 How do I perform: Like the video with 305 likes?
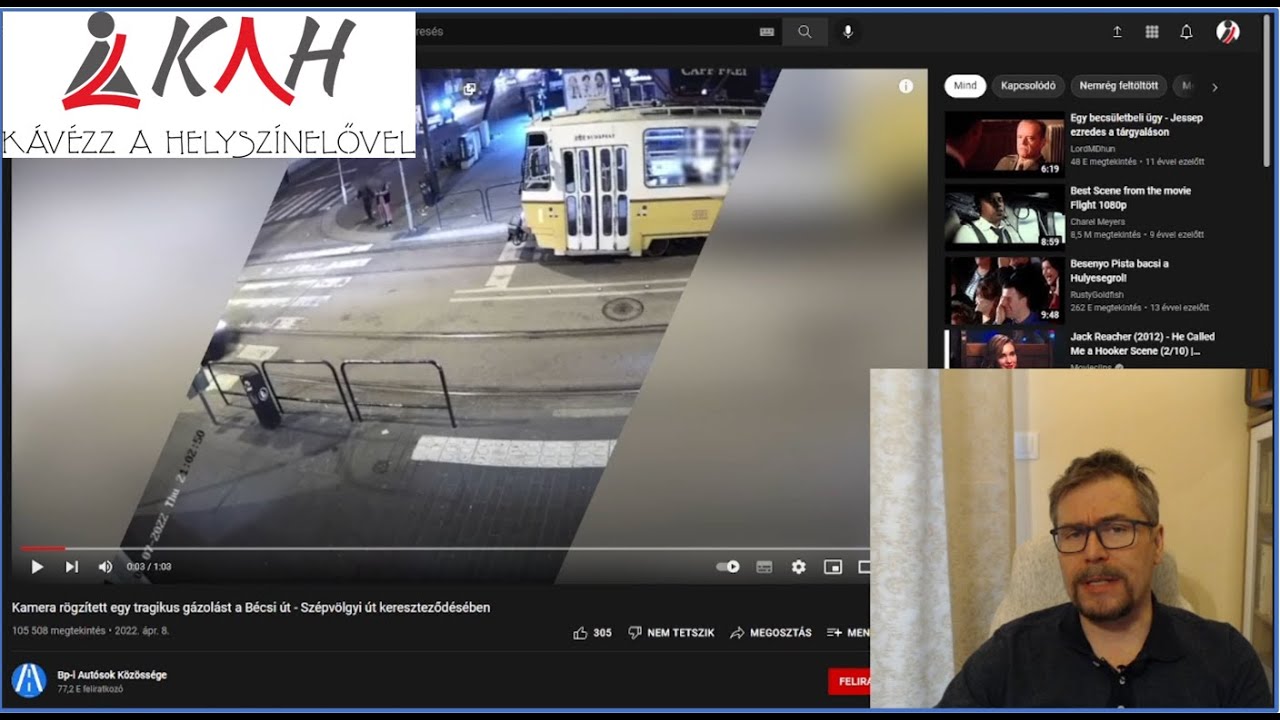(592, 633)
